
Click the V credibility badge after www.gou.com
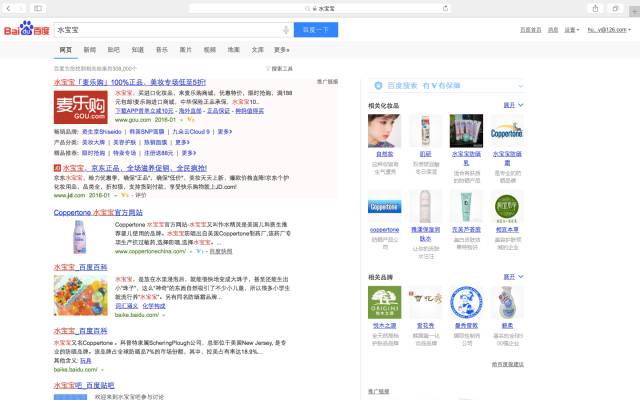click(x=191, y=120)
